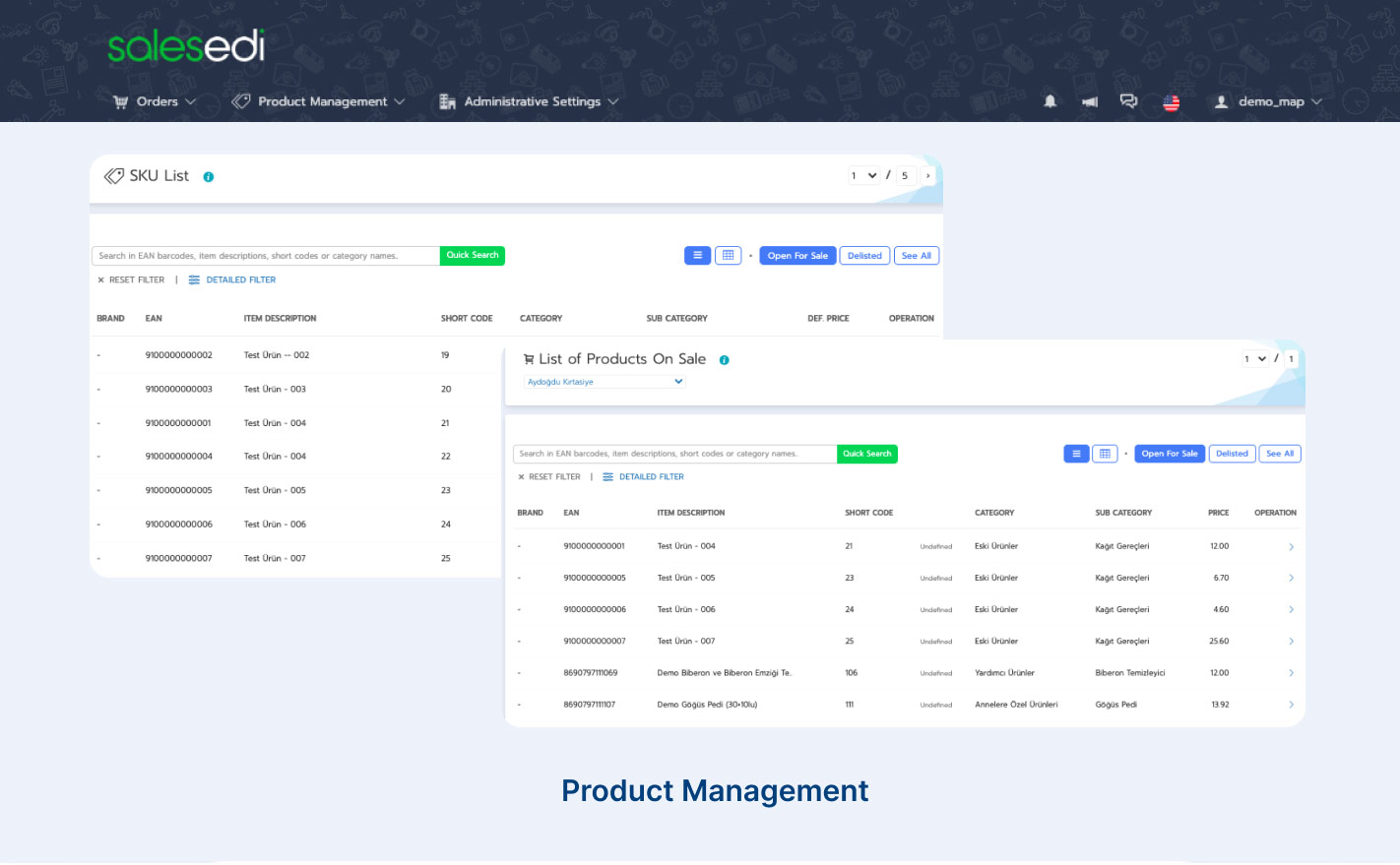Open the chat messages icon
The image size is (1400, 865).
(x=1129, y=101)
